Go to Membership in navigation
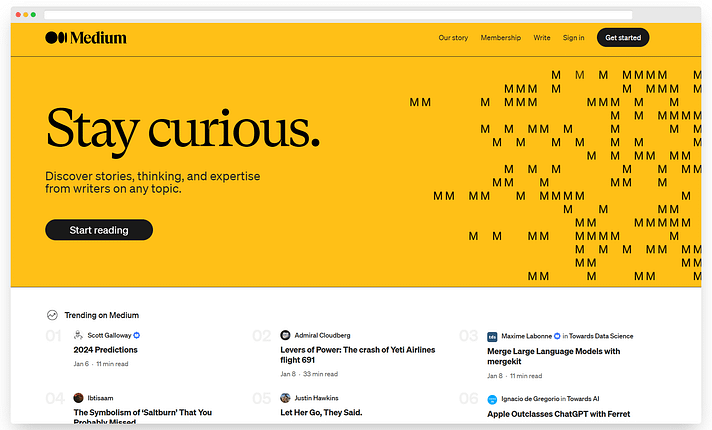Image resolution: width=712 pixels, height=430 pixels. coord(500,38)
